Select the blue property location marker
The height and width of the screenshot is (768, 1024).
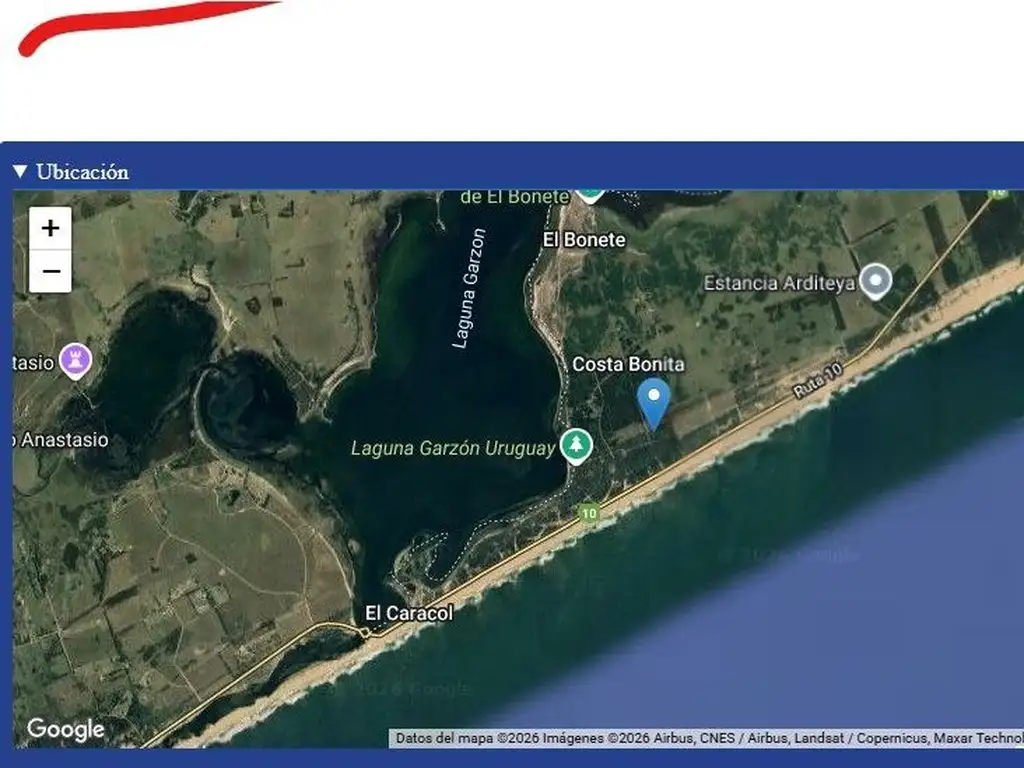tap(654, 402)
